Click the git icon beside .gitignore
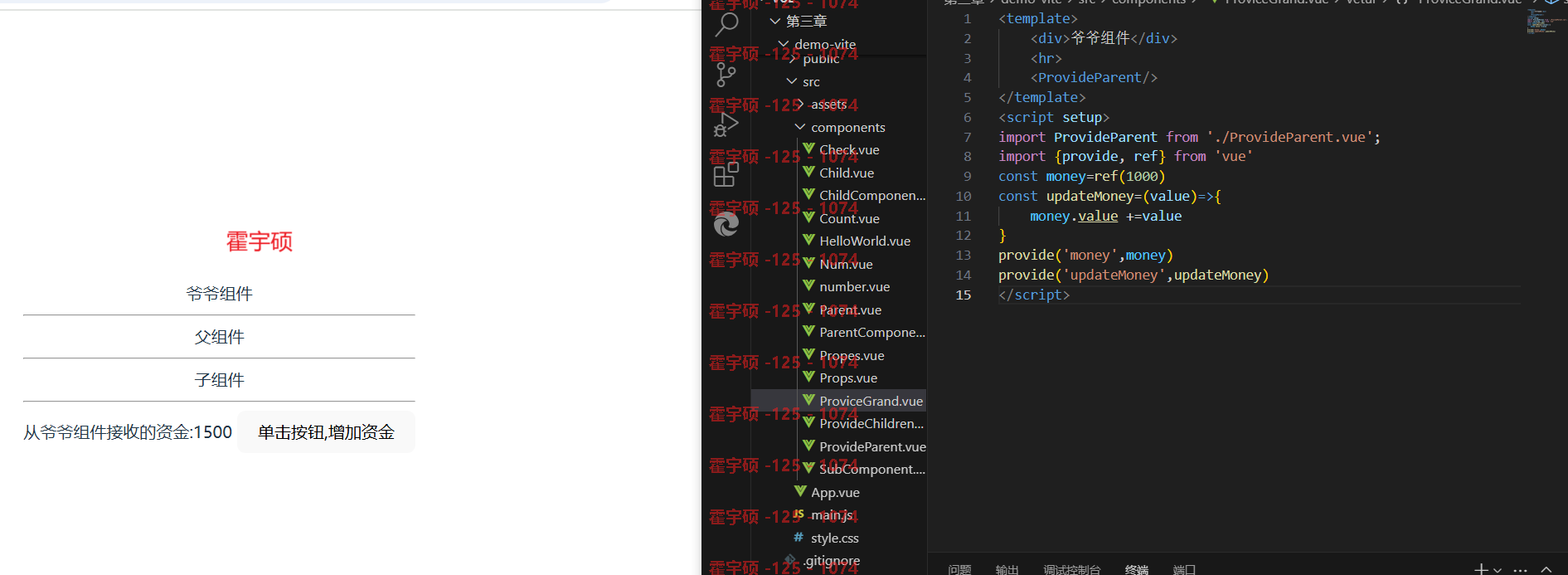 791,560
